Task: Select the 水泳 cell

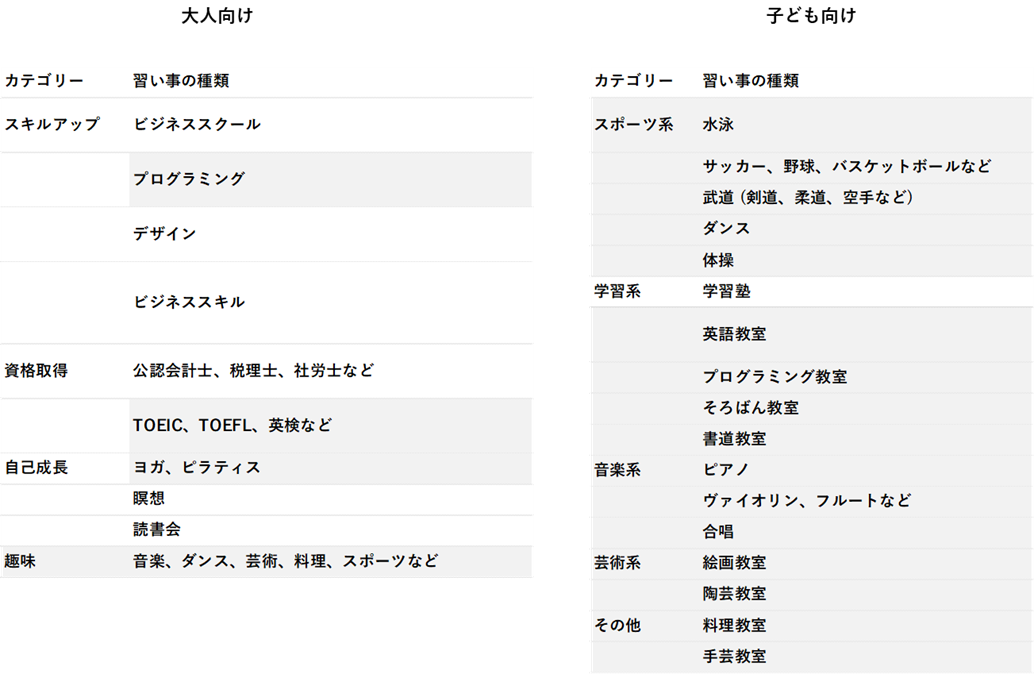Action: point(718,125)
